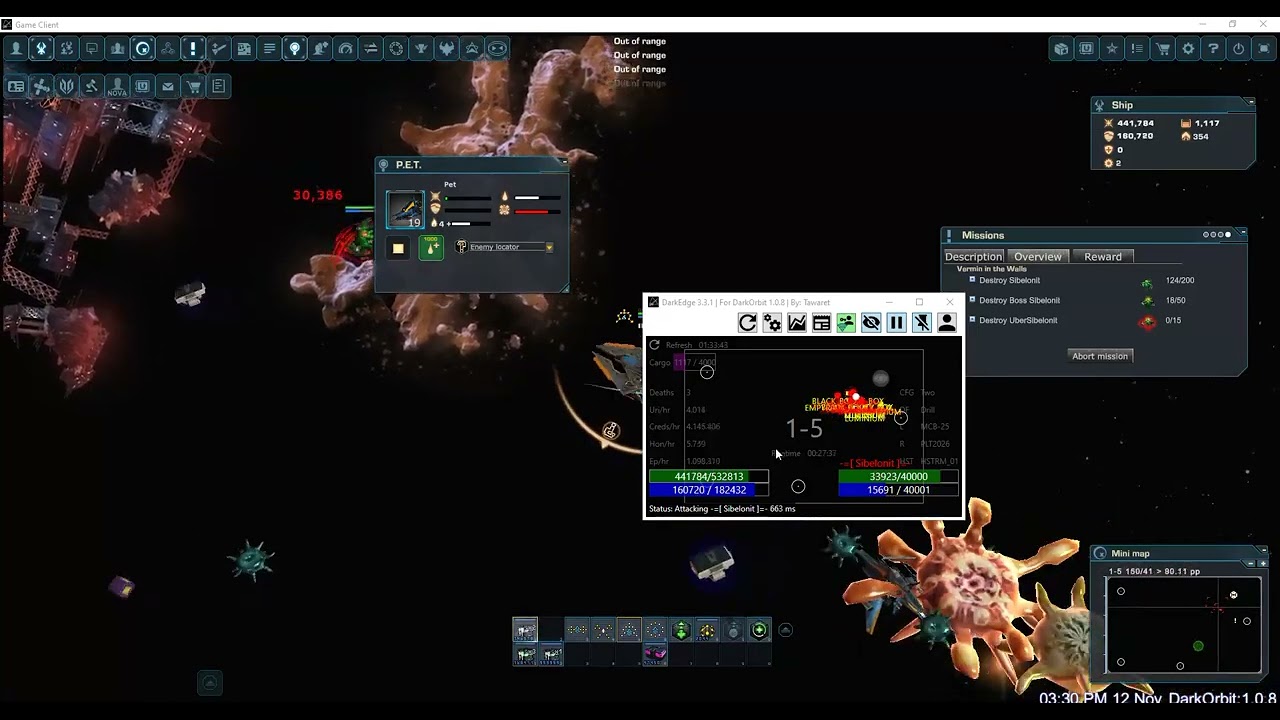Collapse the Missions window
This screenshot has width=1280, height=720.
click(1243, 234)
